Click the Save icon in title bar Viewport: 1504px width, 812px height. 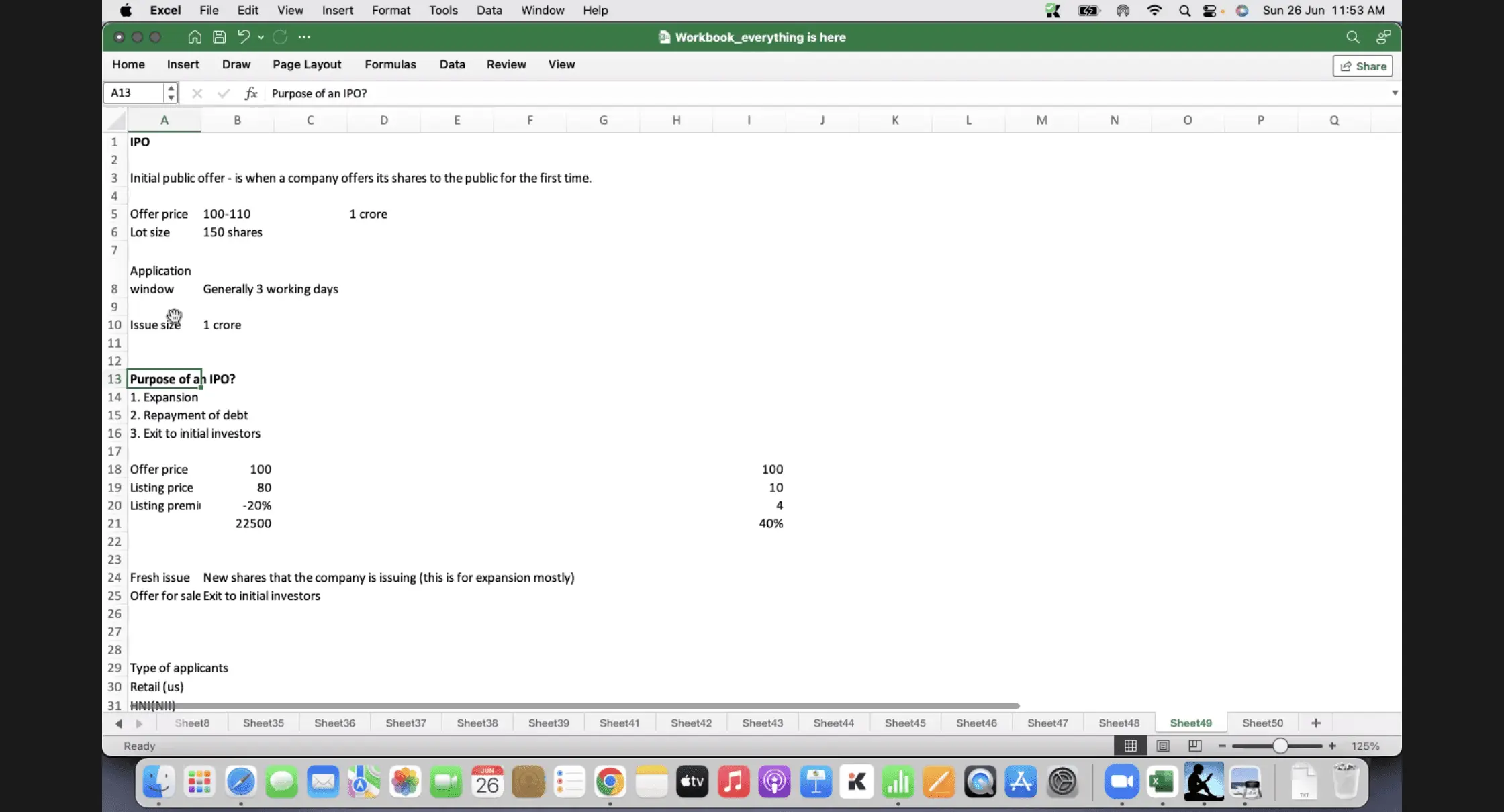pos(219,37)
